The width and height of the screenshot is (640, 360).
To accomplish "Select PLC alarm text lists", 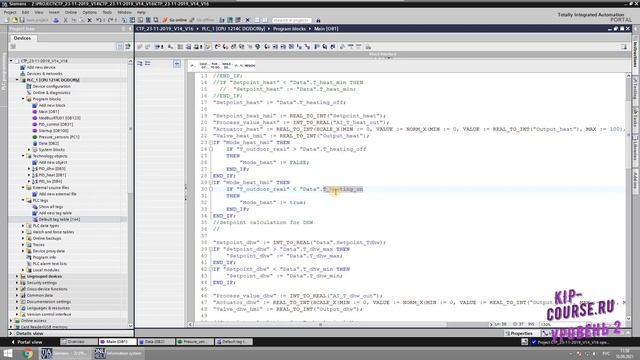I will pyautogui.click(x=49, y=264).
